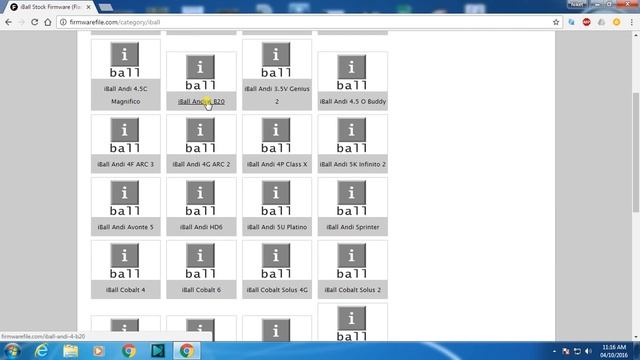This screenshot has height=360, width=640.
Task: Open iBall Cobalt 4 link
Action: (126, 290)
